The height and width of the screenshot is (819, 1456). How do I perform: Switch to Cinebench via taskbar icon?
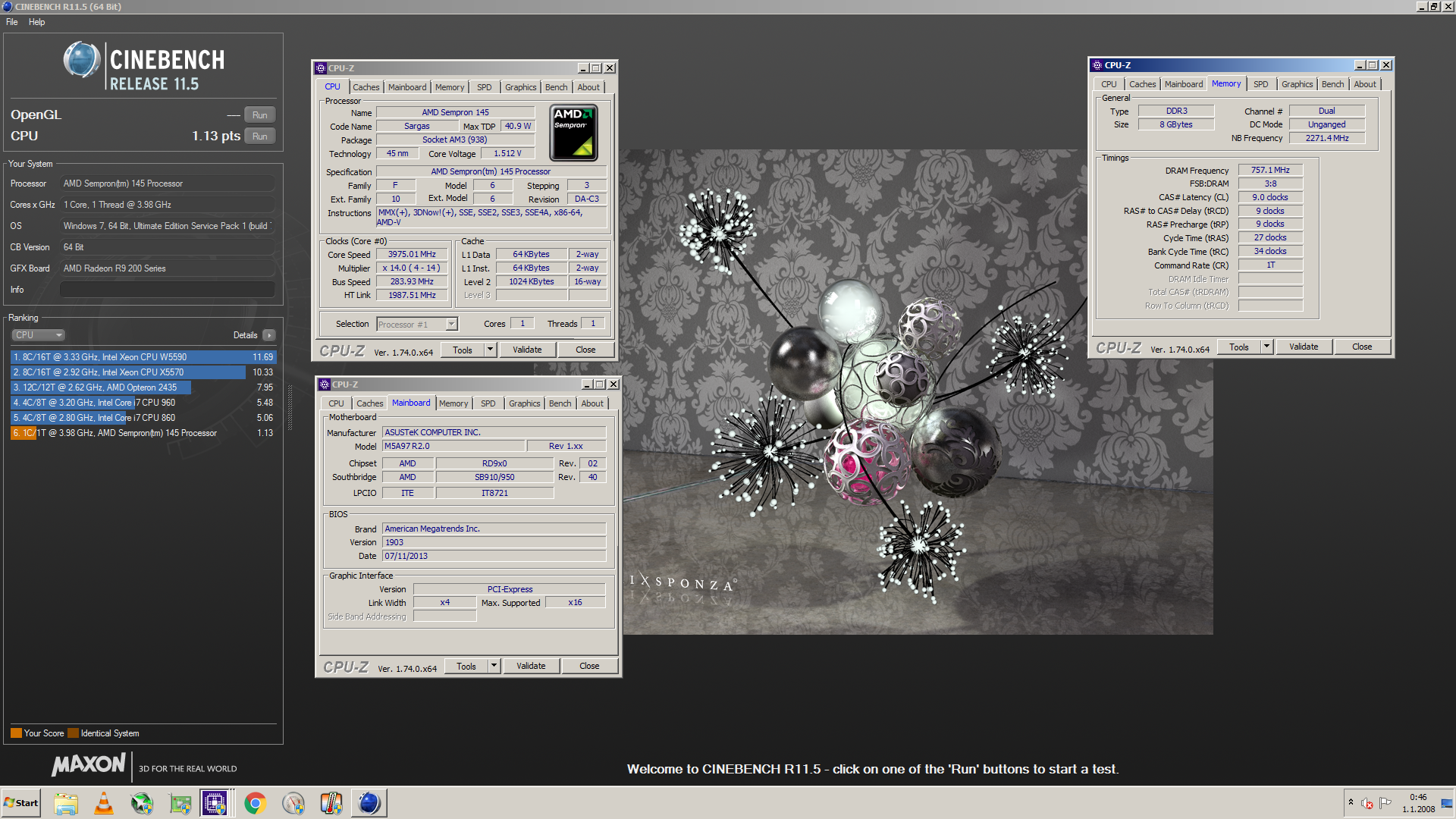tap(369, 803)
